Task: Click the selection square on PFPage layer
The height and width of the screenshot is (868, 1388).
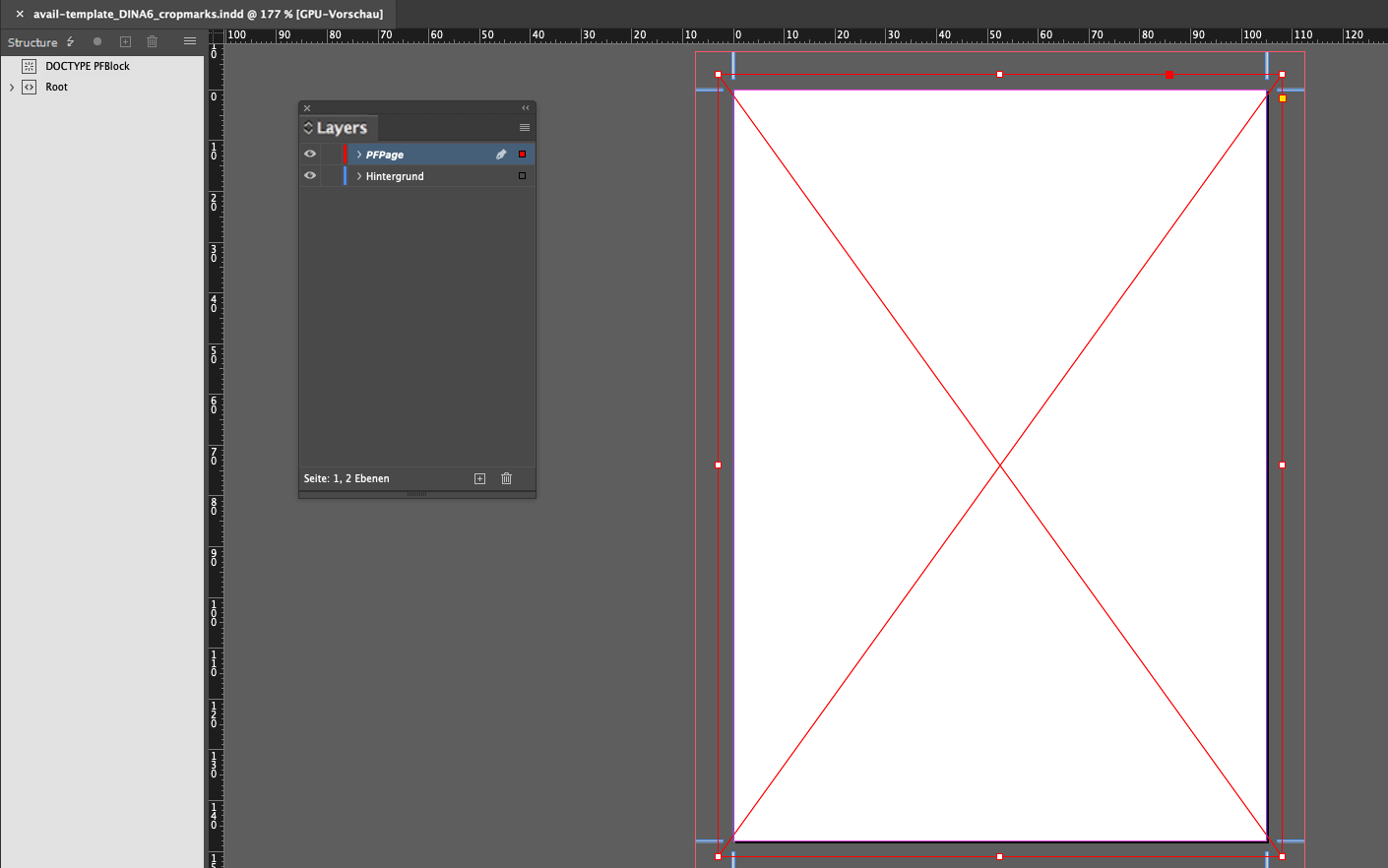Action: pyautogui.click(x=521, y=154)
